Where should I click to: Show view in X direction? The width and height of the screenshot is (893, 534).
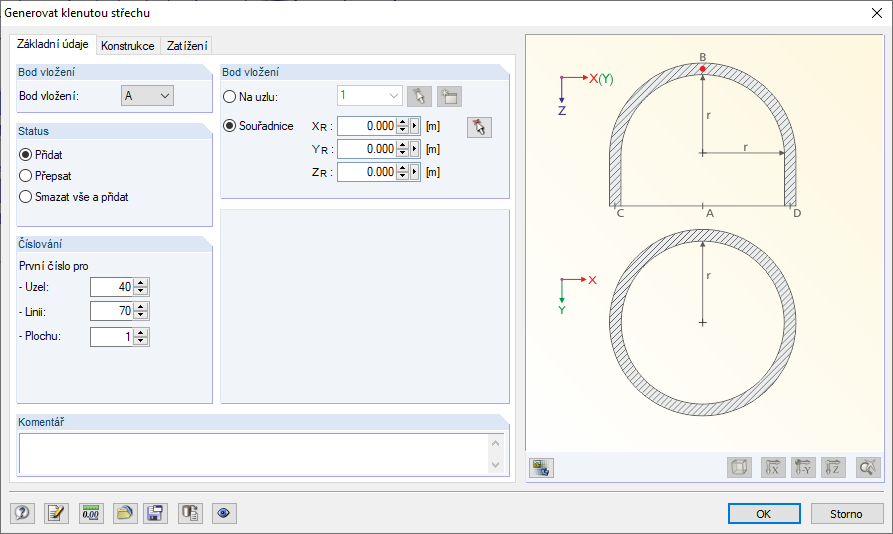(773, 468)
